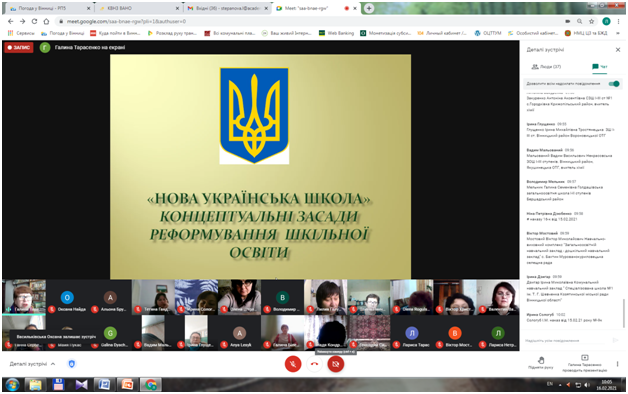Open the taskbar clock and date
The width and height of the screenshot is (628, 394).
pos(606,385)
